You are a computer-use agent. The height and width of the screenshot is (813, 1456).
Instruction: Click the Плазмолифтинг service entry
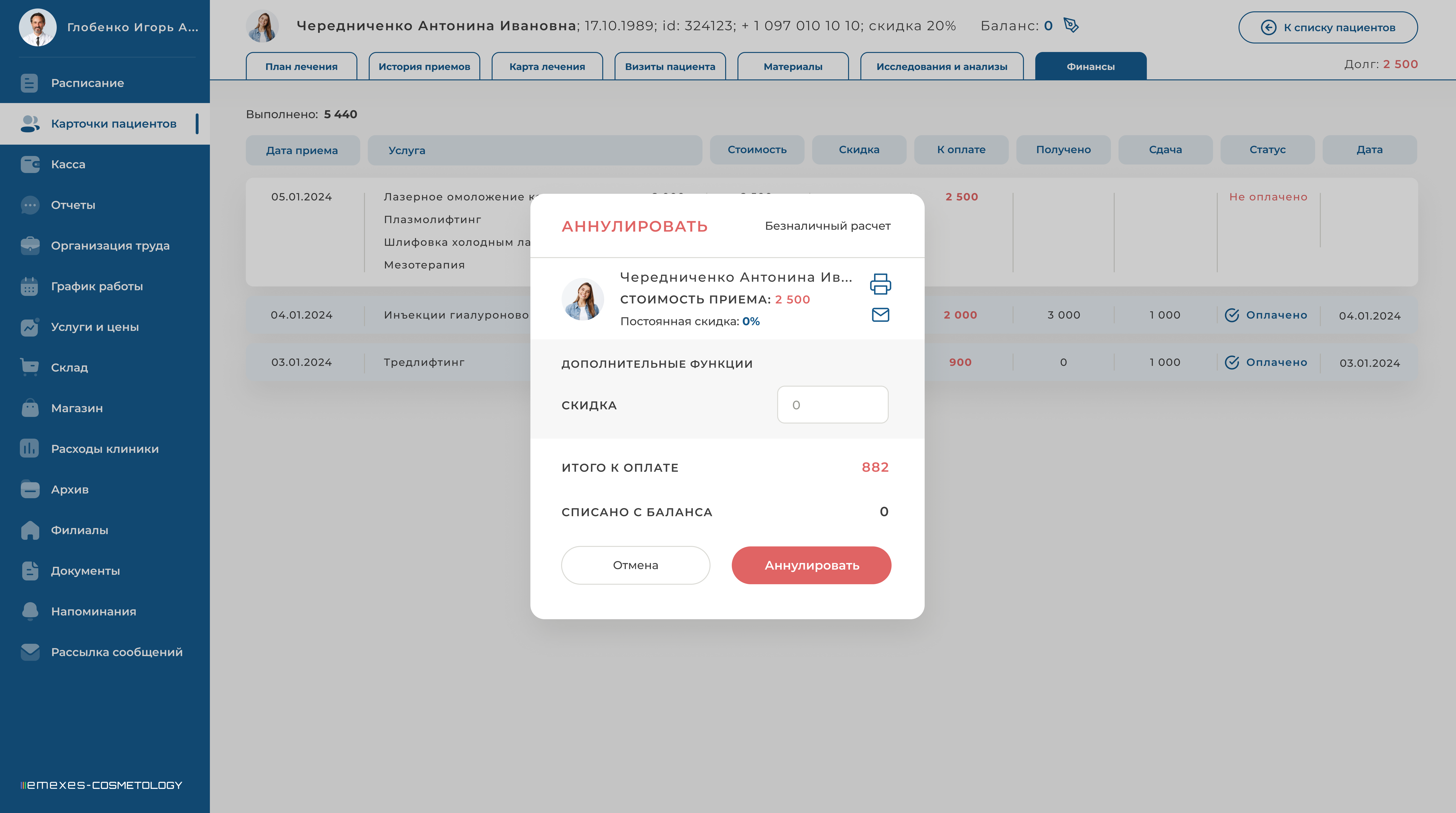pyautogui.click(x=432, y=220)
